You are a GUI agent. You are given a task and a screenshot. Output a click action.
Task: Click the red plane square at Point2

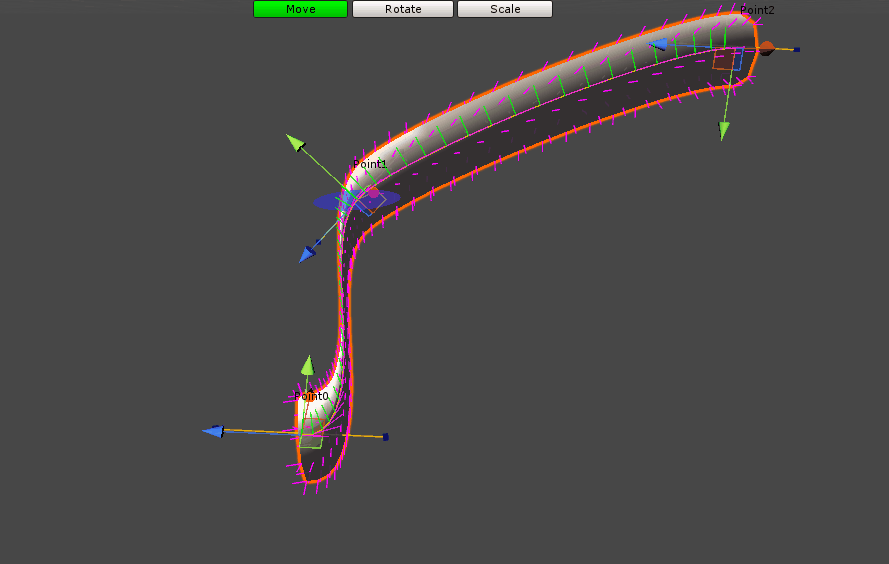coord(724,60)
